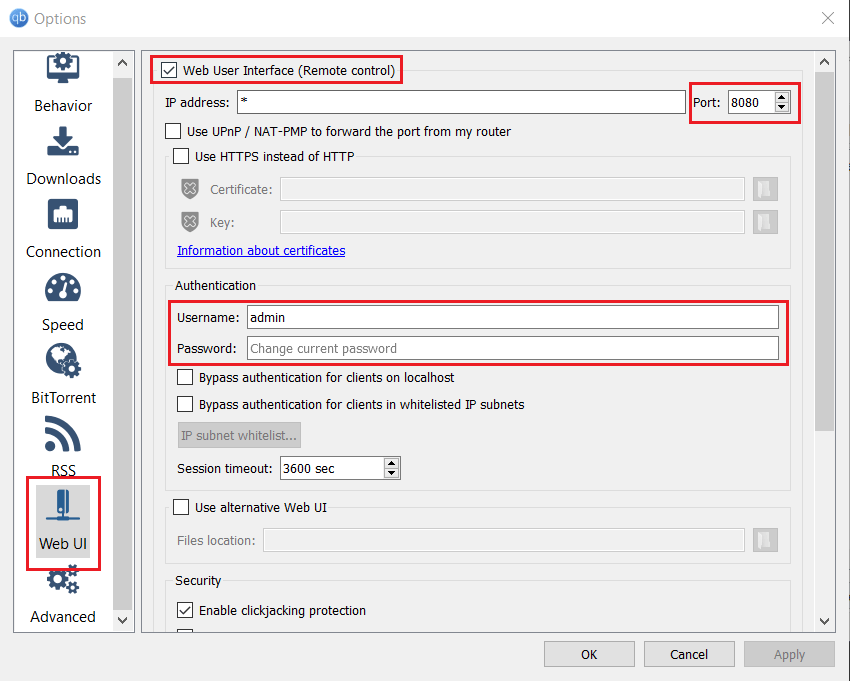Toggle the Web User Interface checkbox

pyautogui.click(x=171, y=70)
